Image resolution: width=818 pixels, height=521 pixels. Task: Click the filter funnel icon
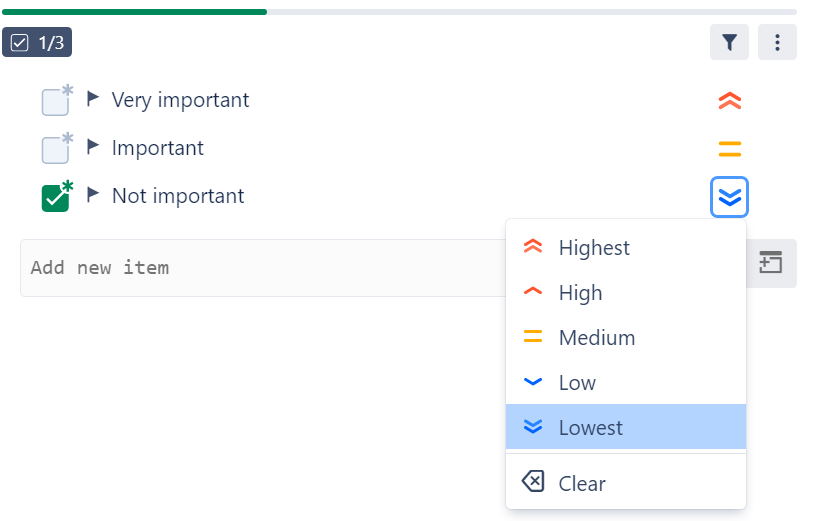(729, 42)
